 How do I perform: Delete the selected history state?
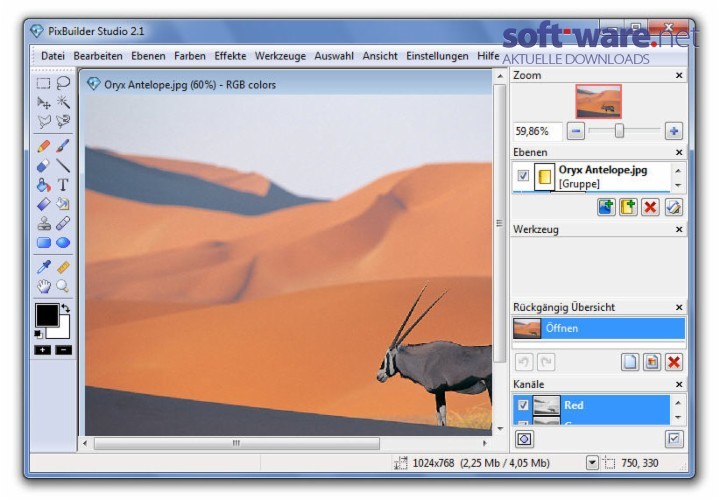[x=674, y=362]
